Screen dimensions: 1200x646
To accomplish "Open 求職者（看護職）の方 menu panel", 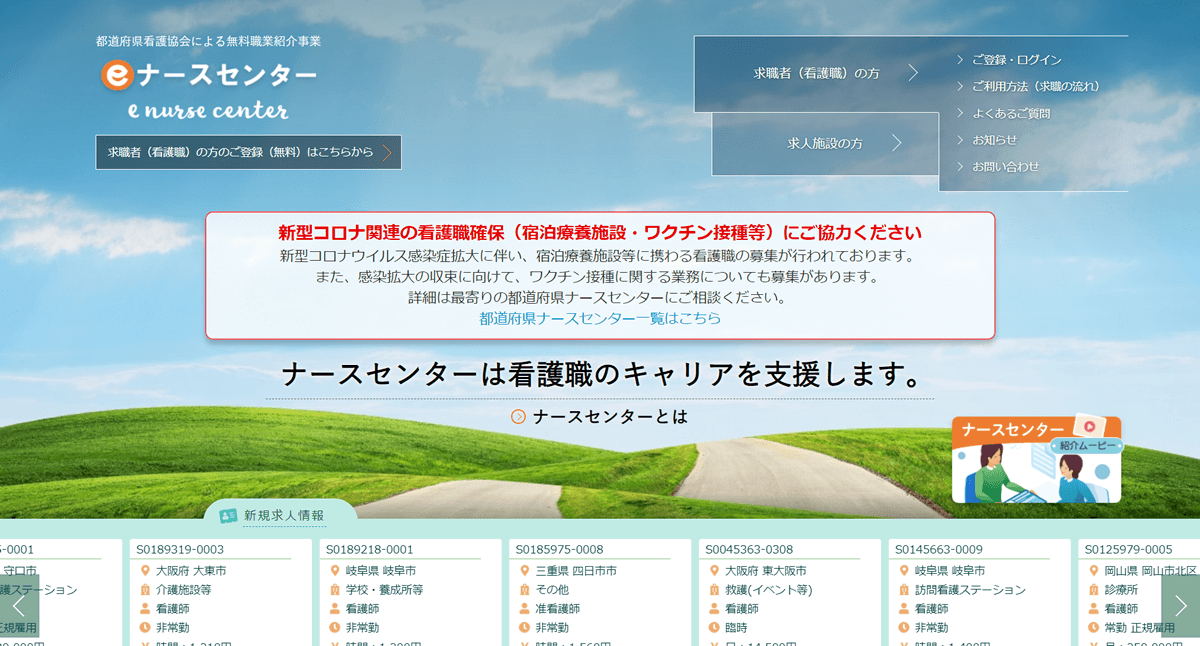I will [x=816, y=74].
